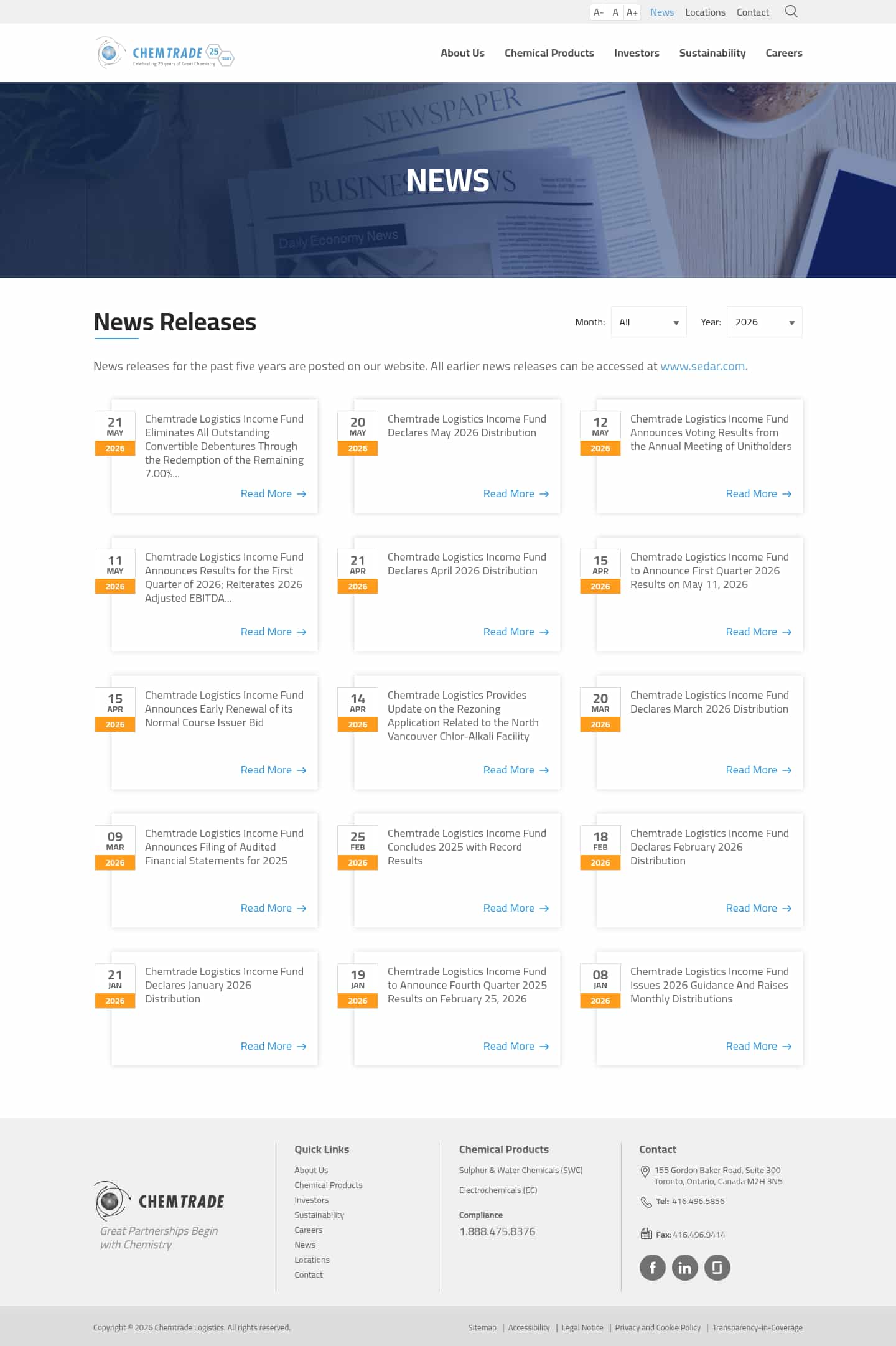Read more on First Quarter 2026 results

[273, 632]
